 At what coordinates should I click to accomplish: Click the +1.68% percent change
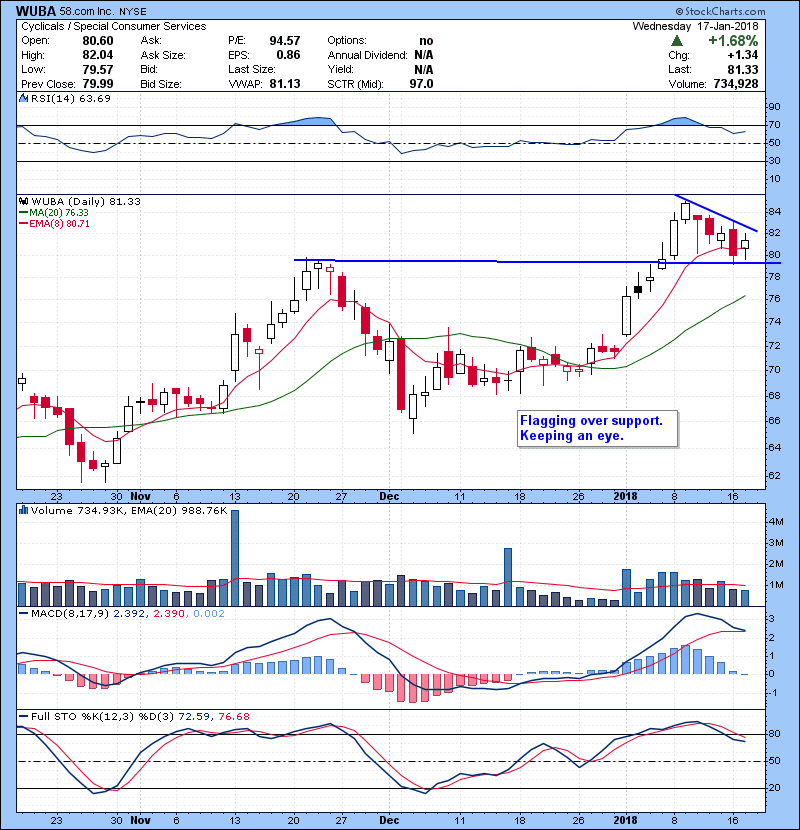click(x=733, y=41)
